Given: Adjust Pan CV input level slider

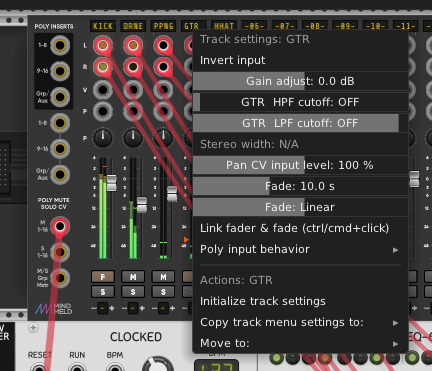Looking at the screenshot, I should tap(300, 165).
